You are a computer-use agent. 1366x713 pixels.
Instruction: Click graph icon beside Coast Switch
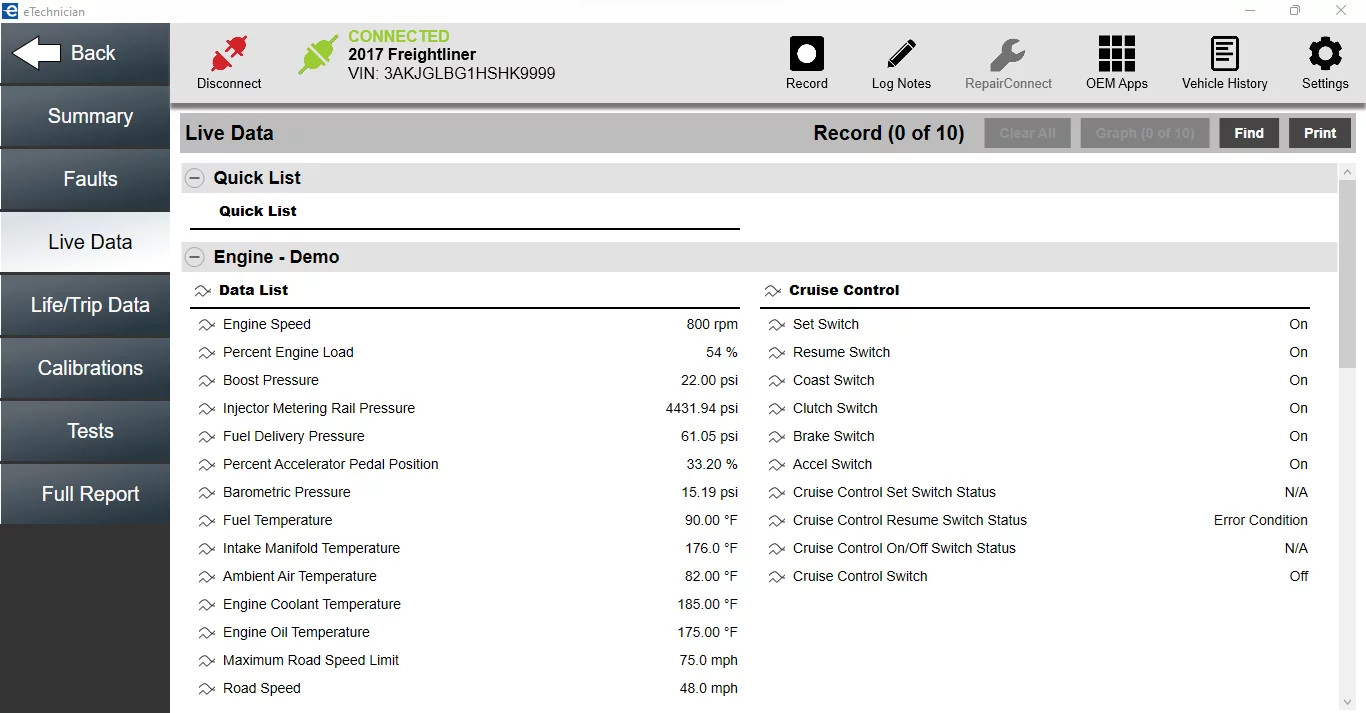[x=776, y=381]
